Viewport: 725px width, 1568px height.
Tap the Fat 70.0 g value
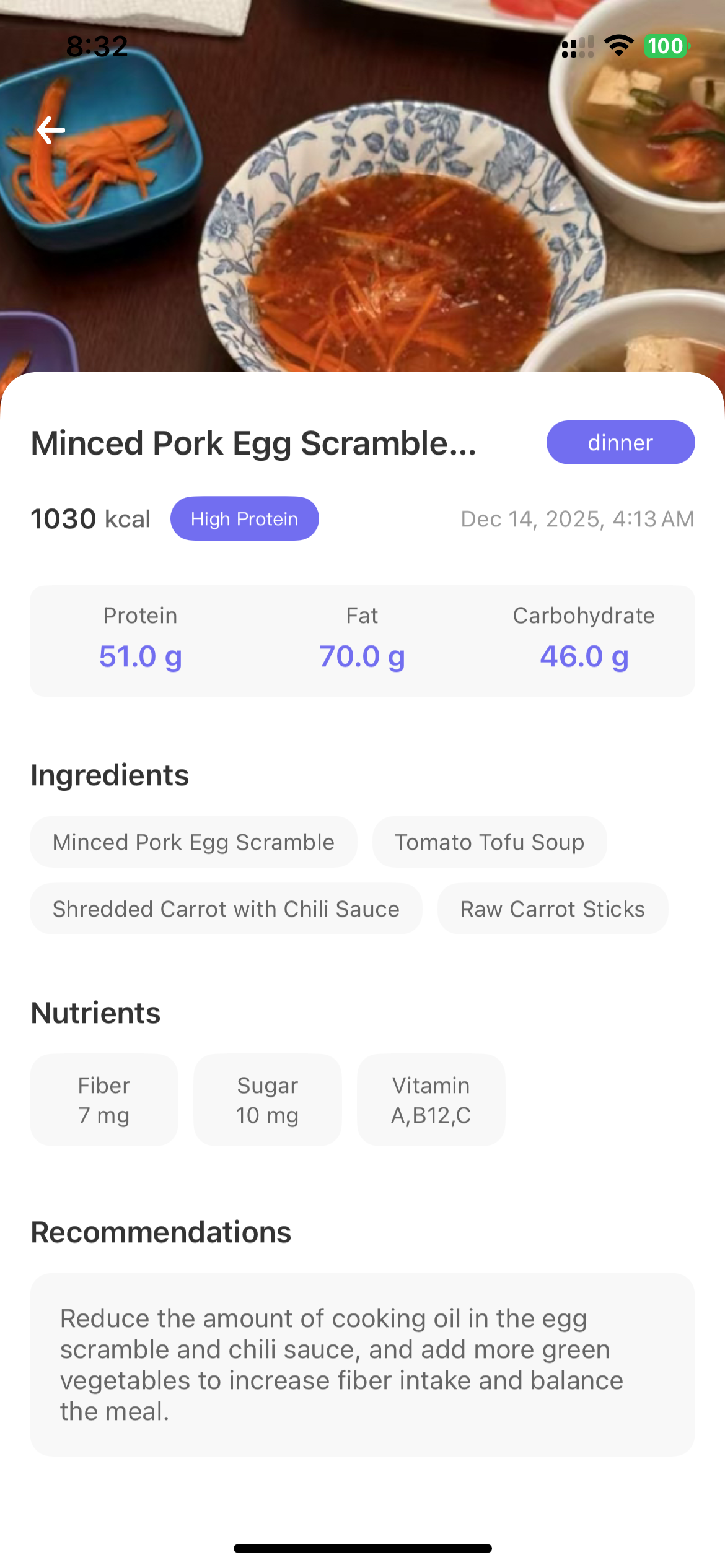tap(362, 656)
